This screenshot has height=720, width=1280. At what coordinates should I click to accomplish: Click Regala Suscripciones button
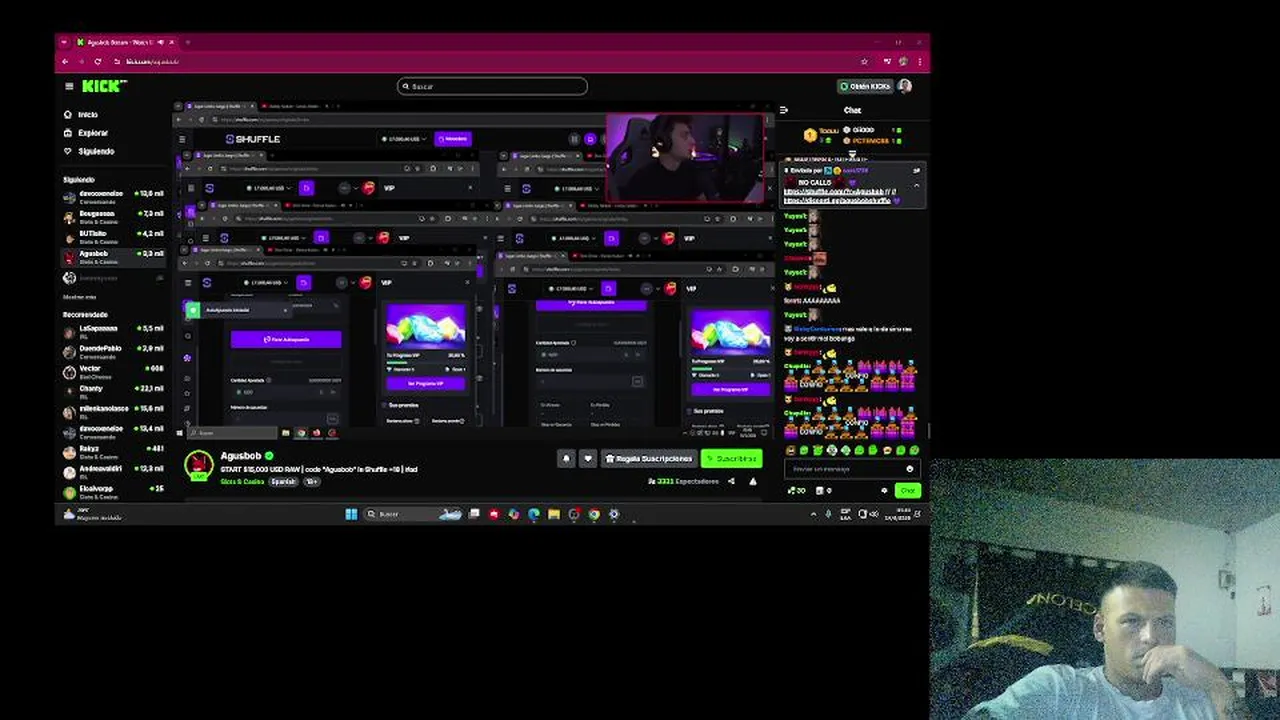pyautogui.click(x=647, y=459)
